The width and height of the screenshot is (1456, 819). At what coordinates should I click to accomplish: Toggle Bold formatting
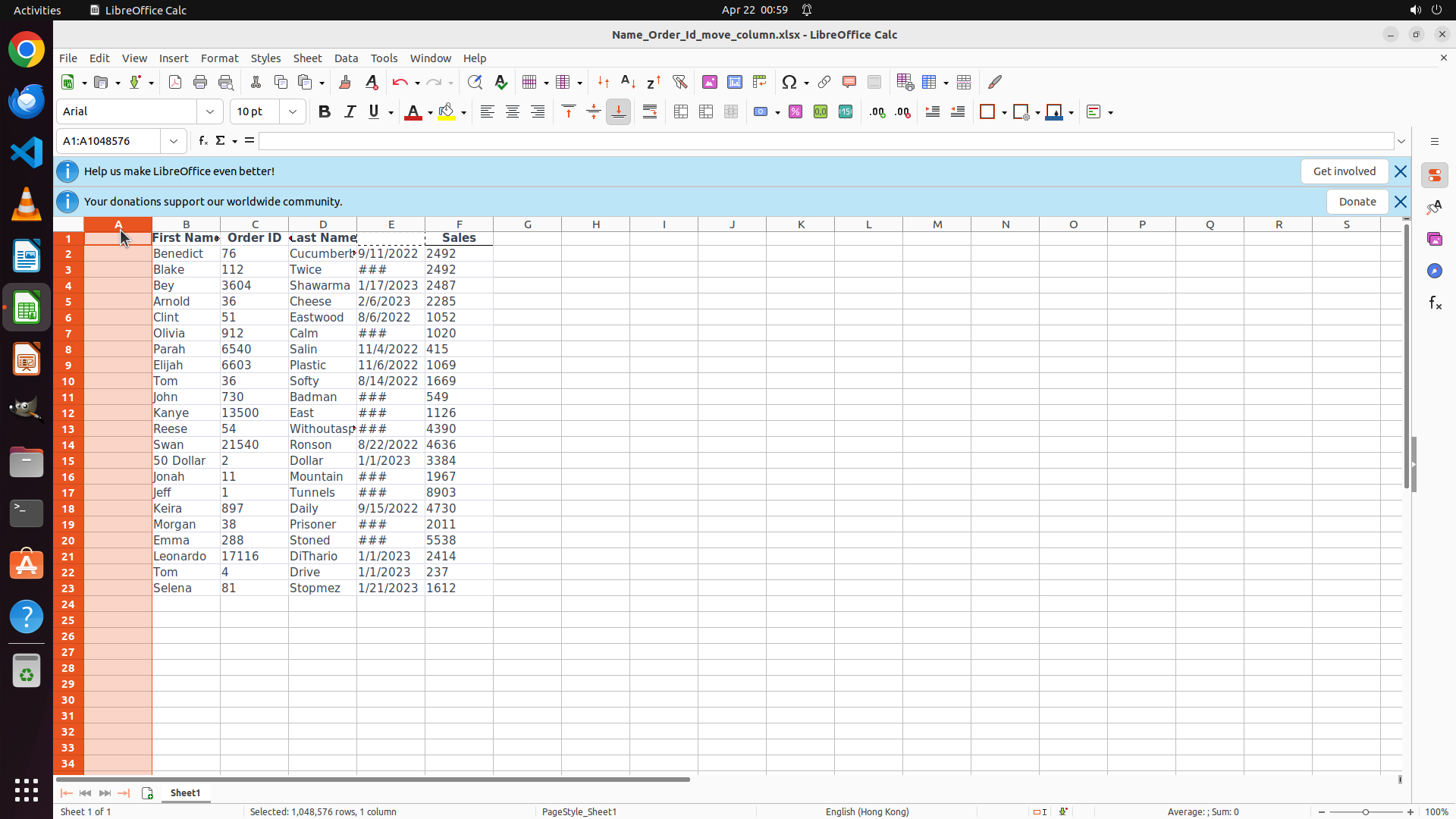pyautogui.click(x=325, y=112)
